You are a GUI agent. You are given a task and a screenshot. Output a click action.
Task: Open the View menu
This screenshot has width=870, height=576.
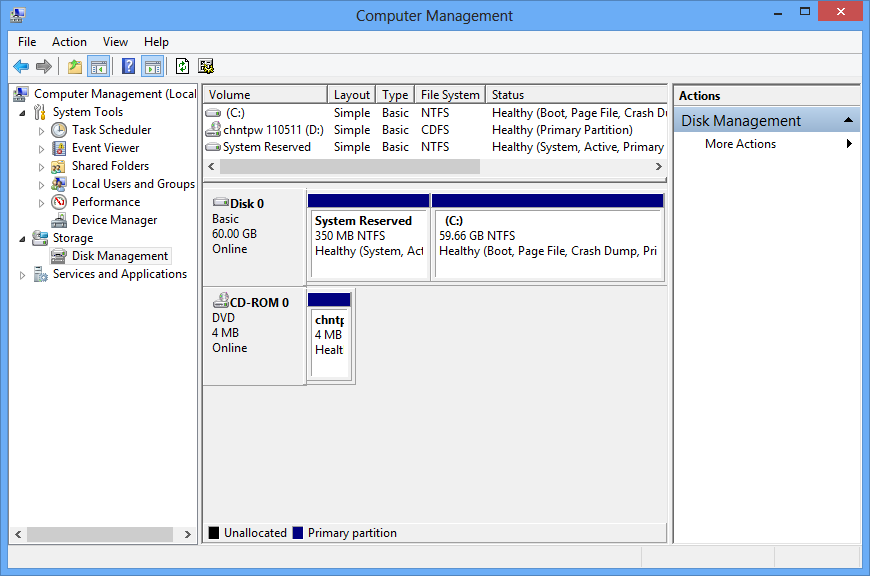pyautogui.click(x=115, y=42)
